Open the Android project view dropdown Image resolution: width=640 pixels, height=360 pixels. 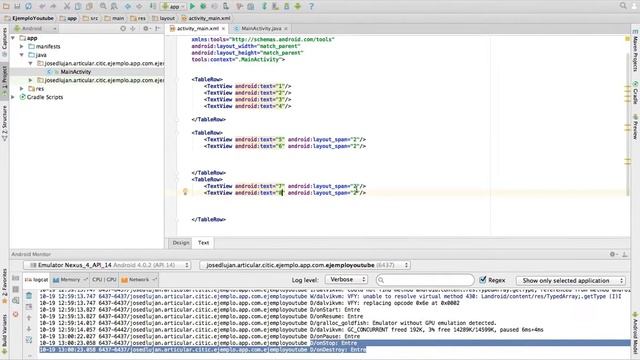pos(35,29)
